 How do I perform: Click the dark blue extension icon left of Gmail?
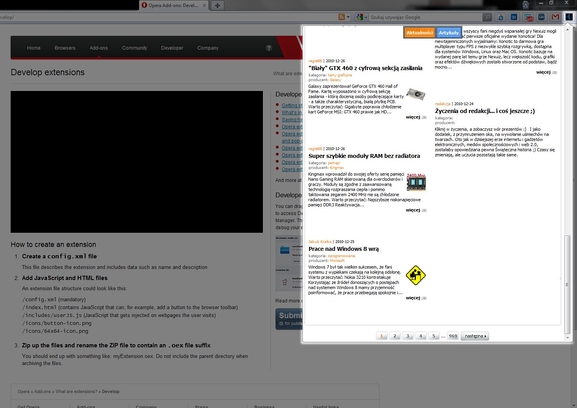(x=542, y=17)
